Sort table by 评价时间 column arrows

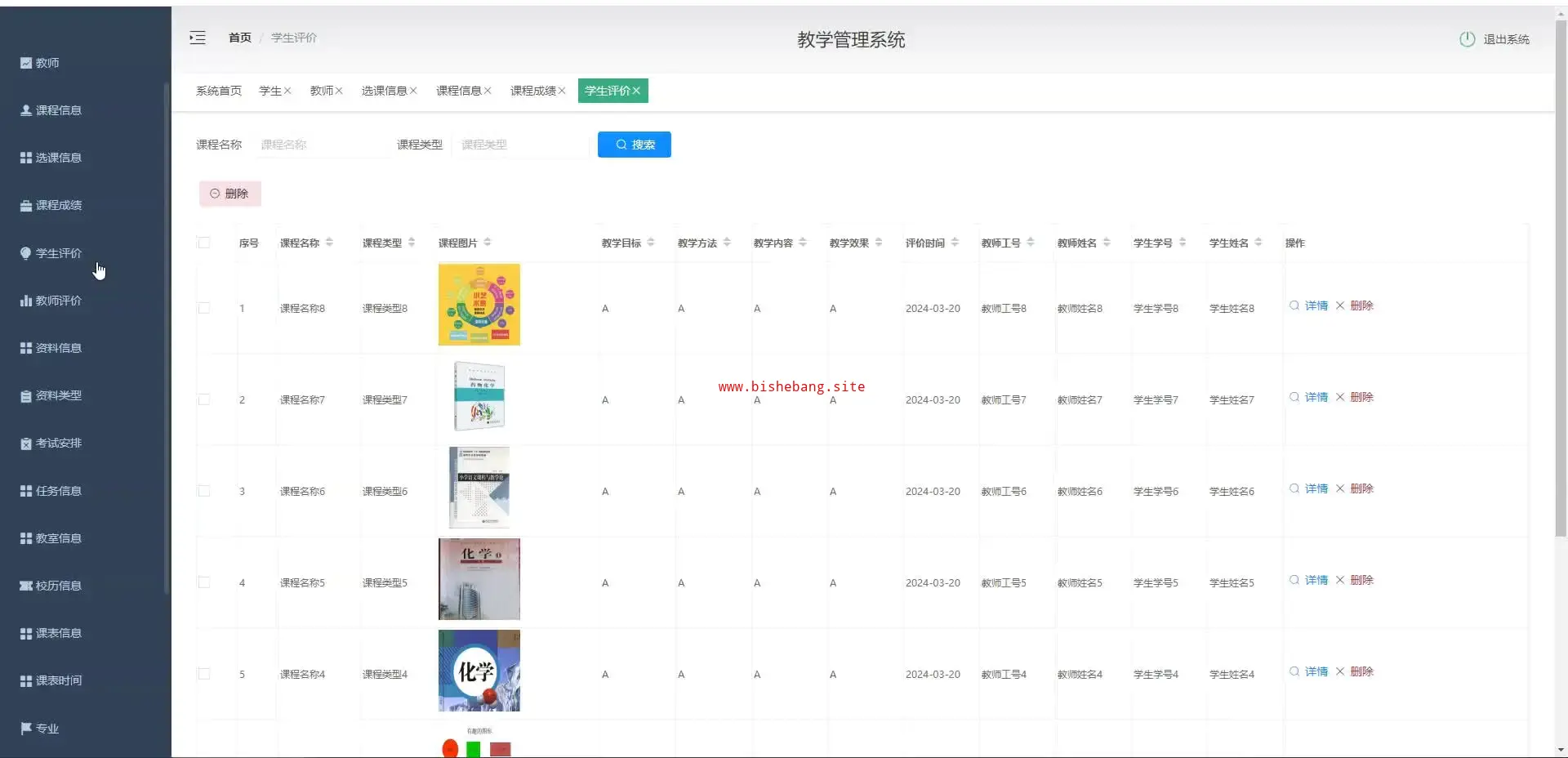tap(955, 243)
